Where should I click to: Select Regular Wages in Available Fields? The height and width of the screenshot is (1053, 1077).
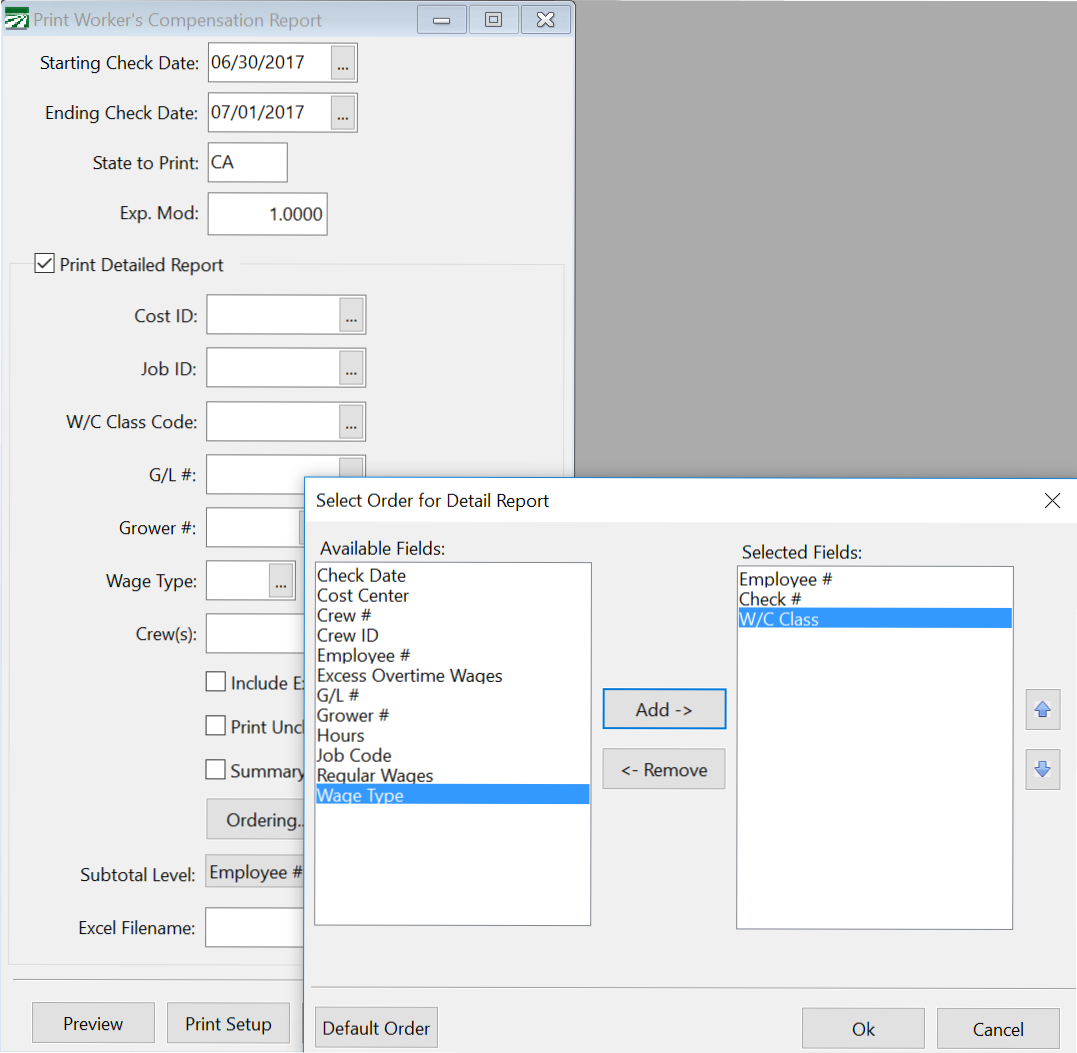point(374,776)
